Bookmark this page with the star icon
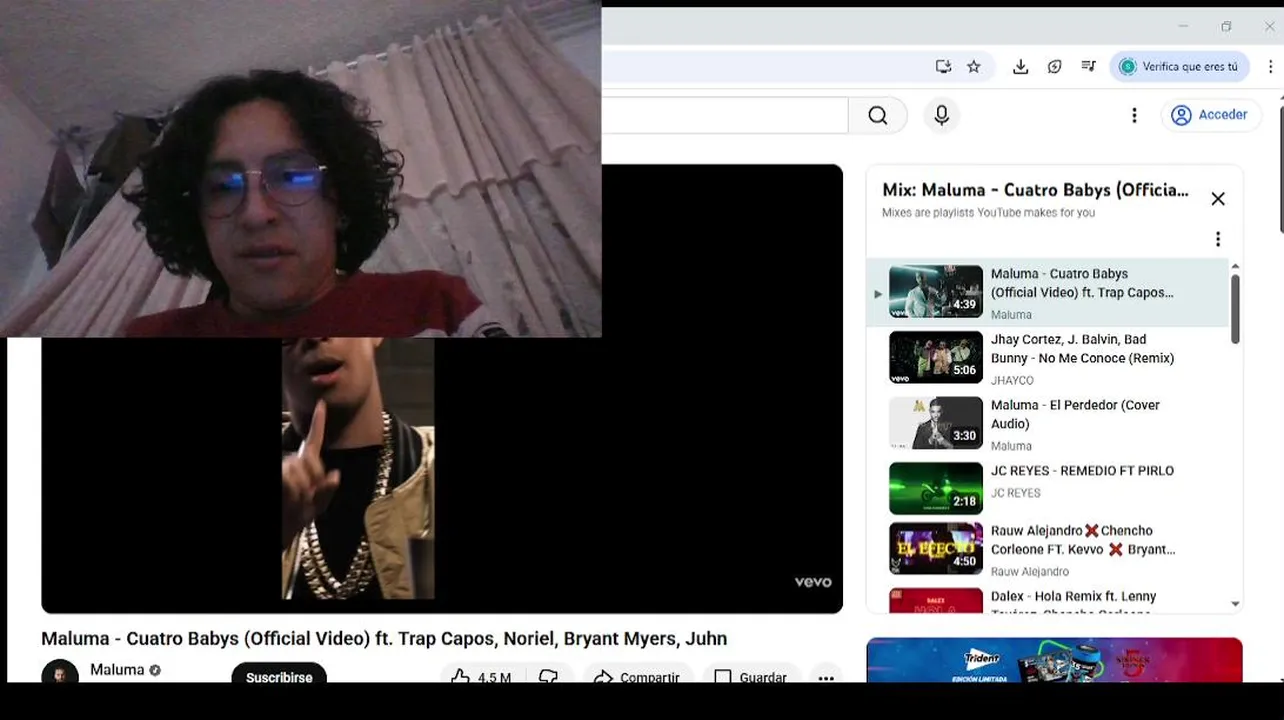 click(974, 67)
